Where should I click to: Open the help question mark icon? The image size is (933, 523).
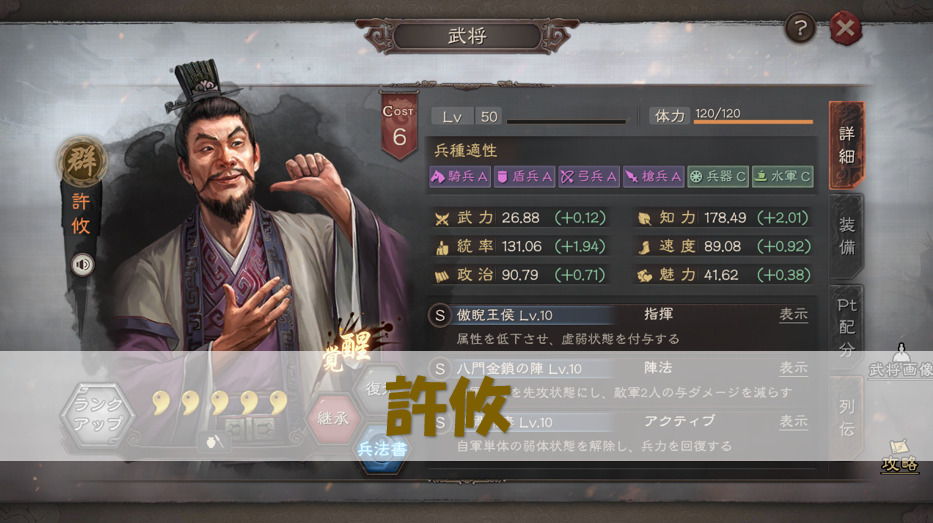[800, 27]
